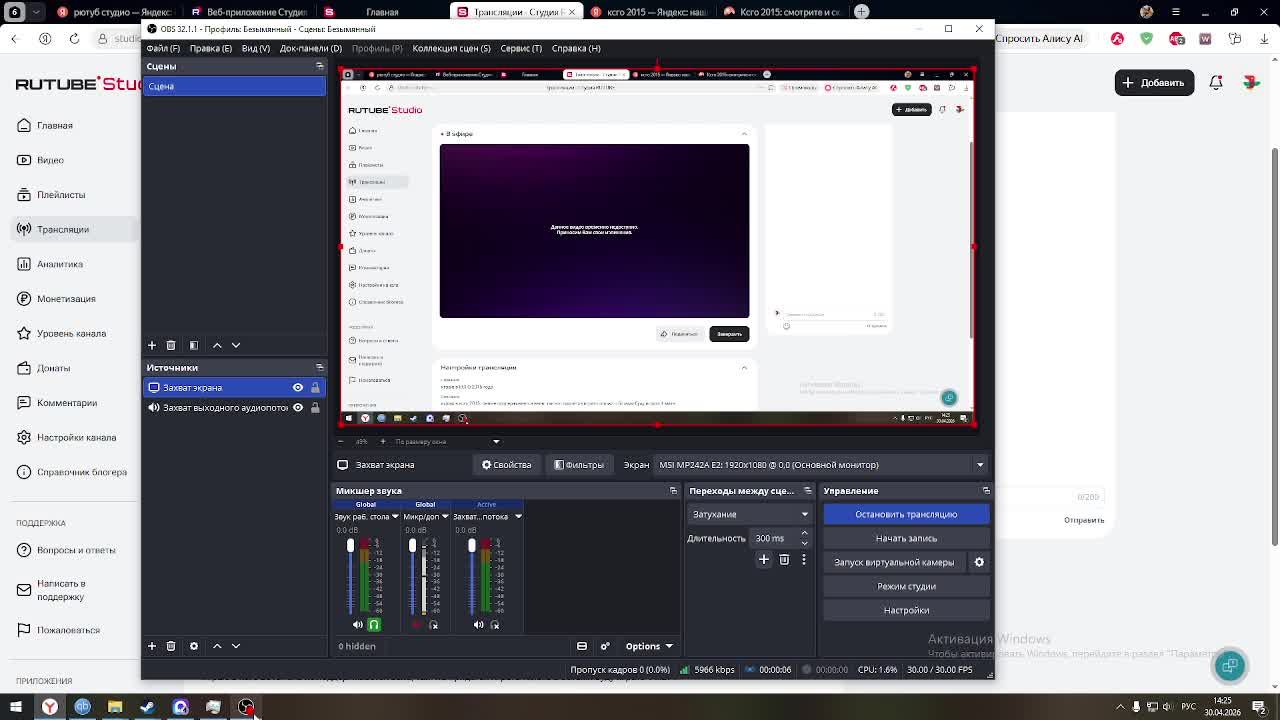1280x720 pixels.
Task: Add a new source with the plus icon
Action: pyautogui.click(x=152, y=646)
